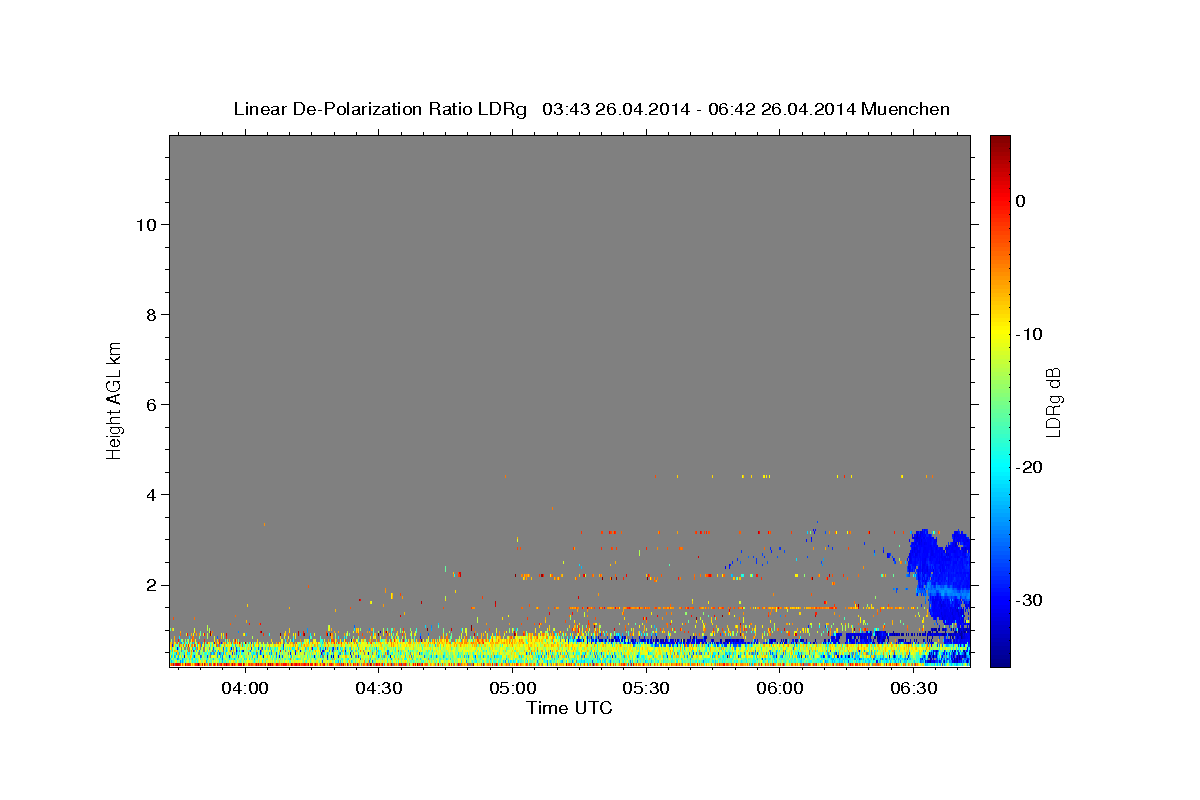Click the height tick label 8

click(x=150, y=314)
